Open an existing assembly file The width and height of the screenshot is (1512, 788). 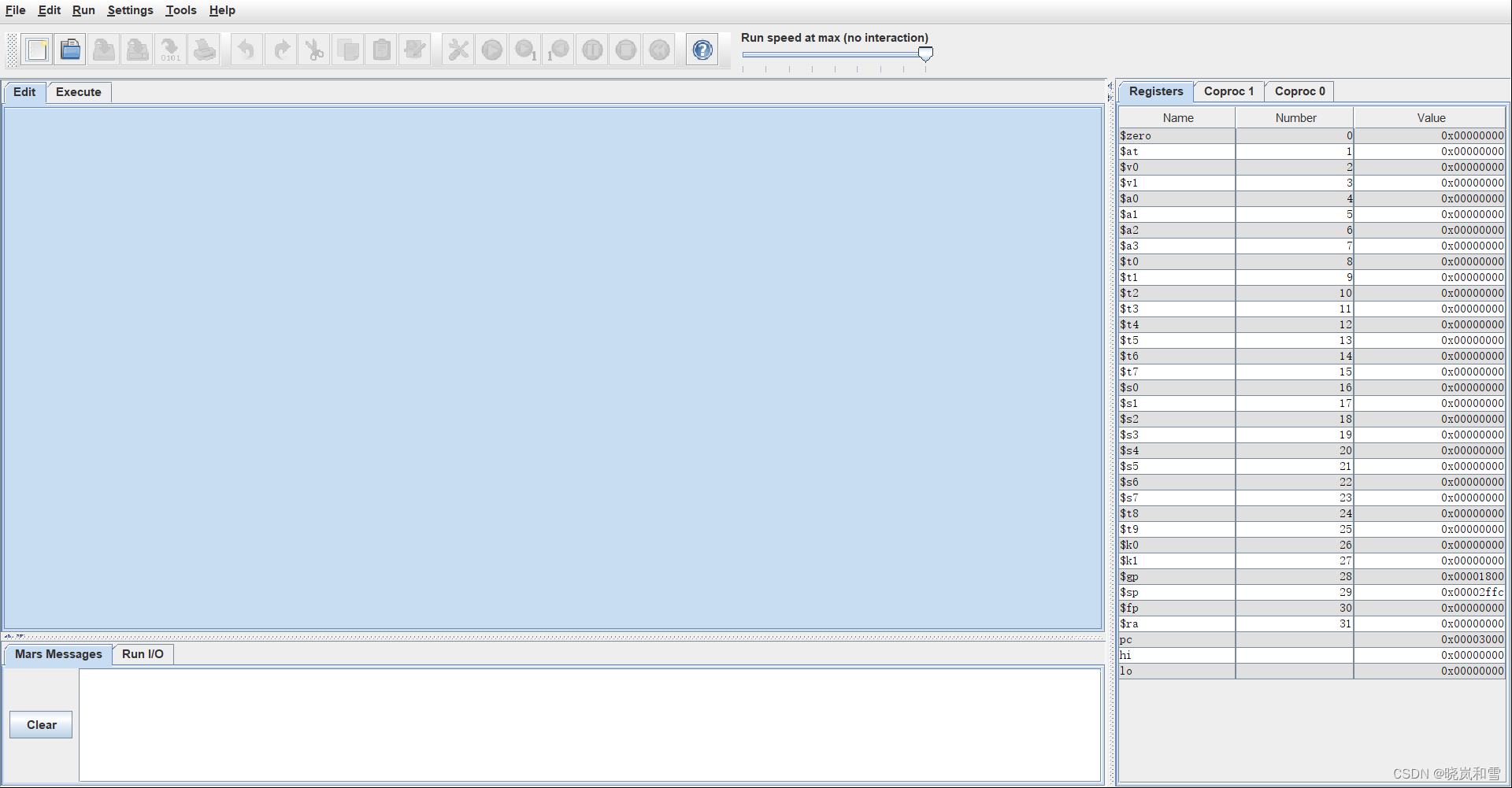[x=70, y=49]
